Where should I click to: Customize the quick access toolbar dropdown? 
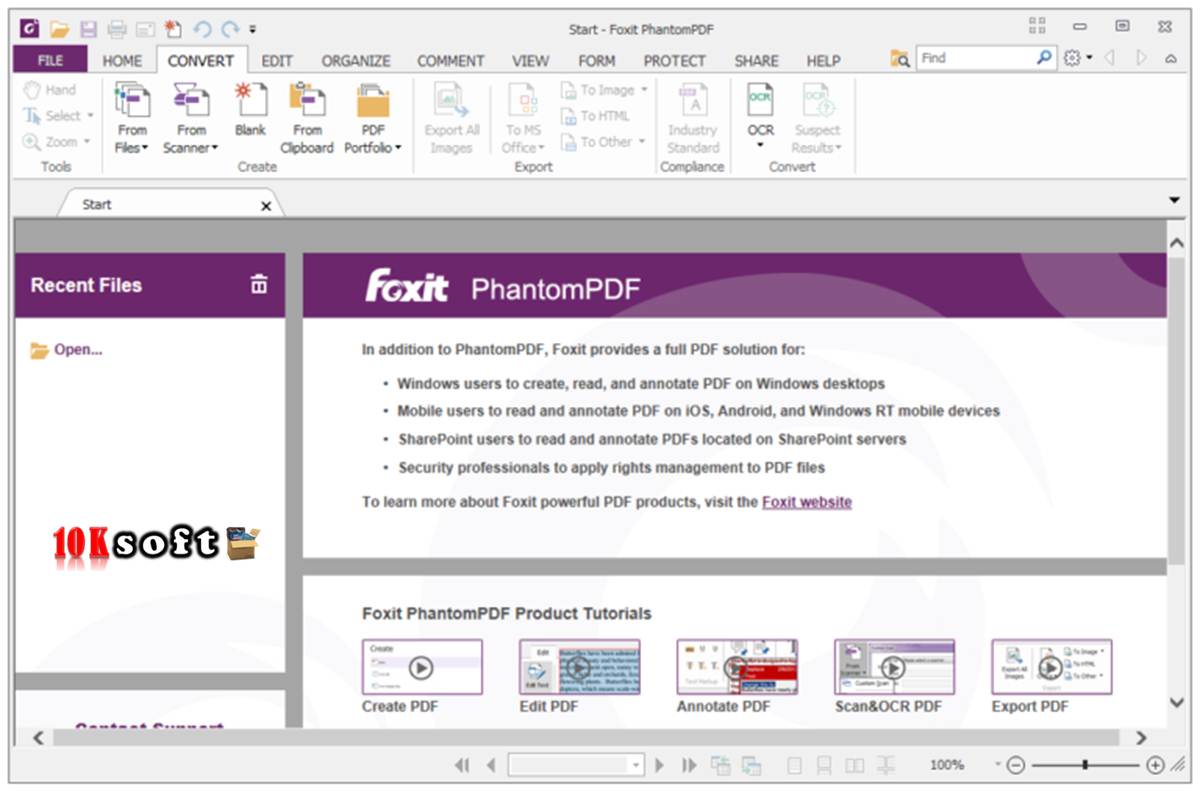253,29
